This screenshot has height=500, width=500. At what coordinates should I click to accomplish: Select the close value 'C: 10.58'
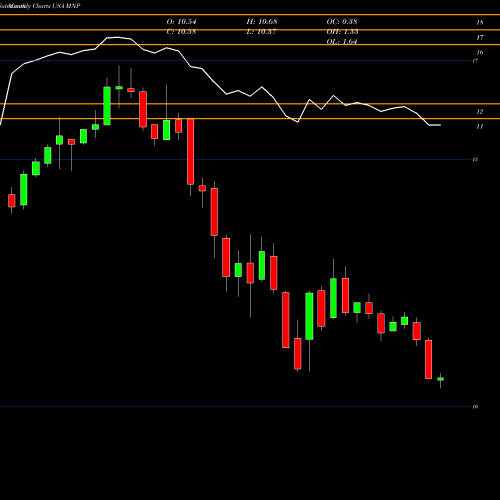[181, 32]
